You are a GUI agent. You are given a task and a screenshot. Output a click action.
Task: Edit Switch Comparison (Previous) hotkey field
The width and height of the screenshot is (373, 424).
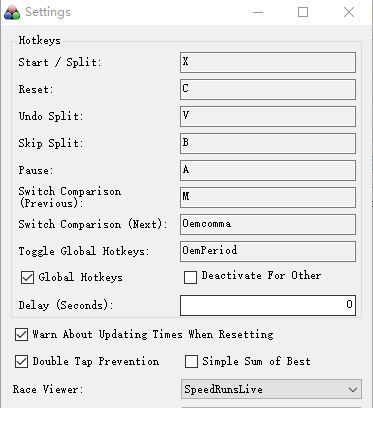click(268, 197)
